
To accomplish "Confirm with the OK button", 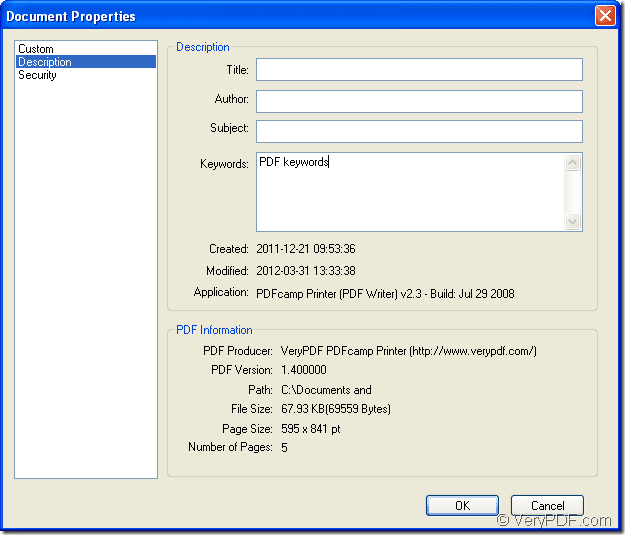I will (x=462, y=505).
